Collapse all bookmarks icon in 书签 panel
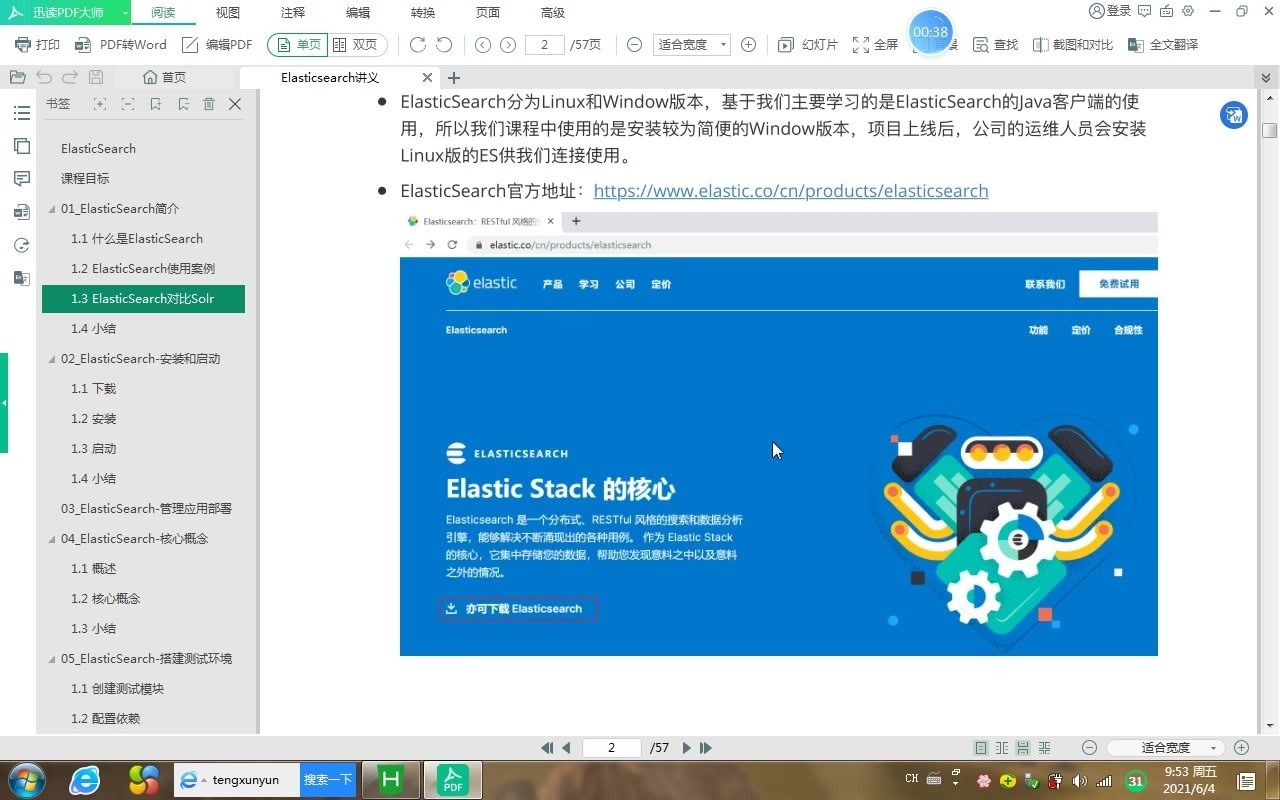1280x800 pixels. (127, 104)
